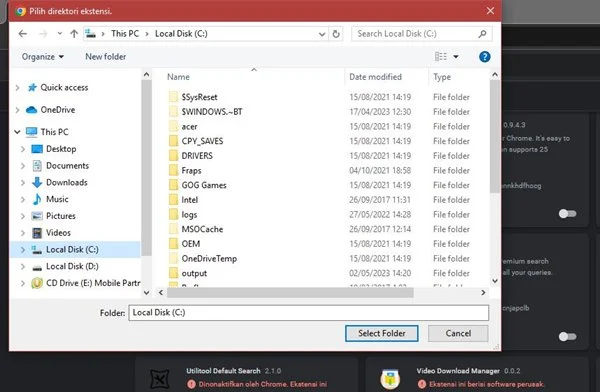600x392 pixels.
Task: Click the Utilitool Default Search extension icon
Action: (x=160, y=379)
